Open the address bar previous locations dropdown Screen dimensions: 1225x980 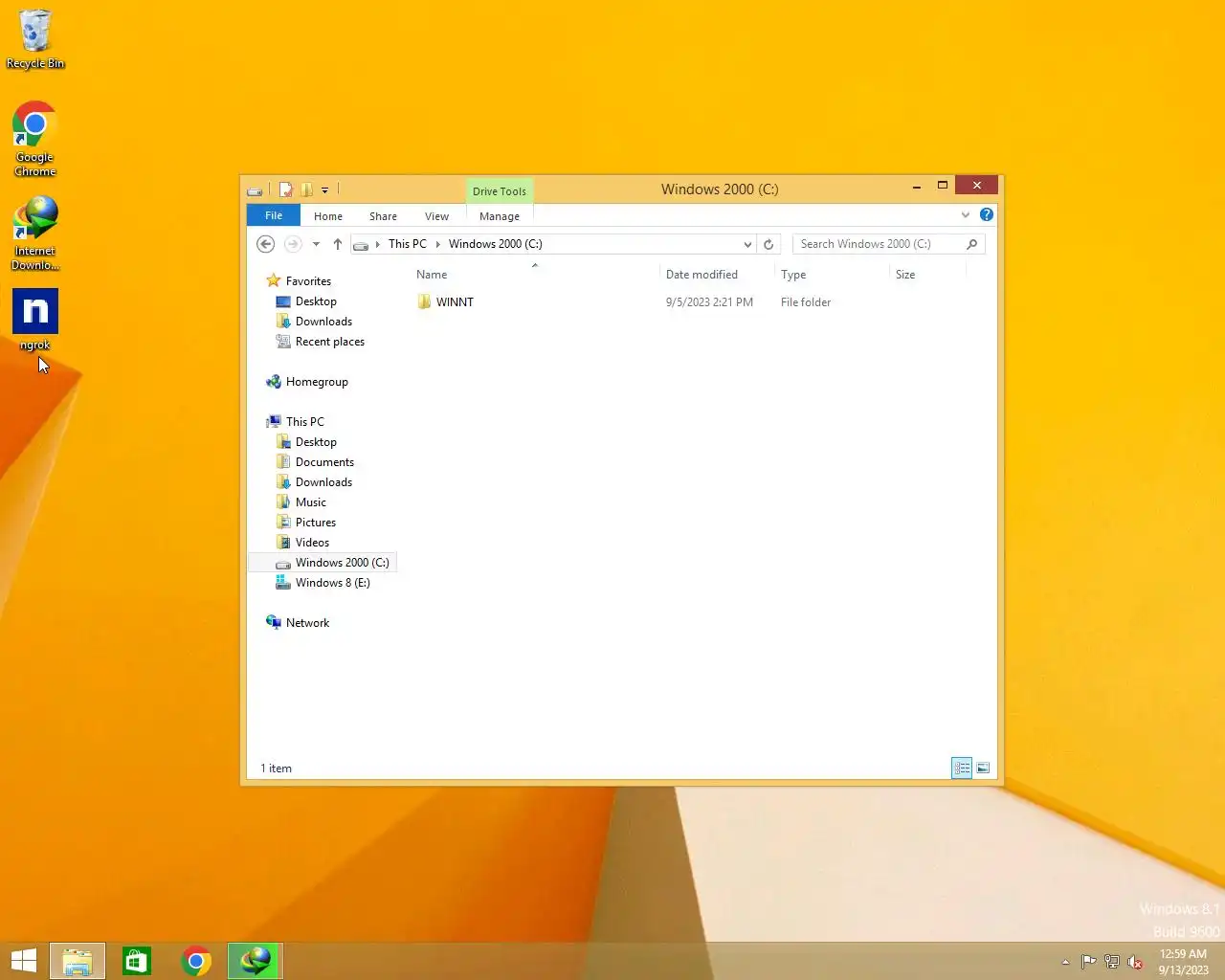pyautogui.click(x=747, y=244)
